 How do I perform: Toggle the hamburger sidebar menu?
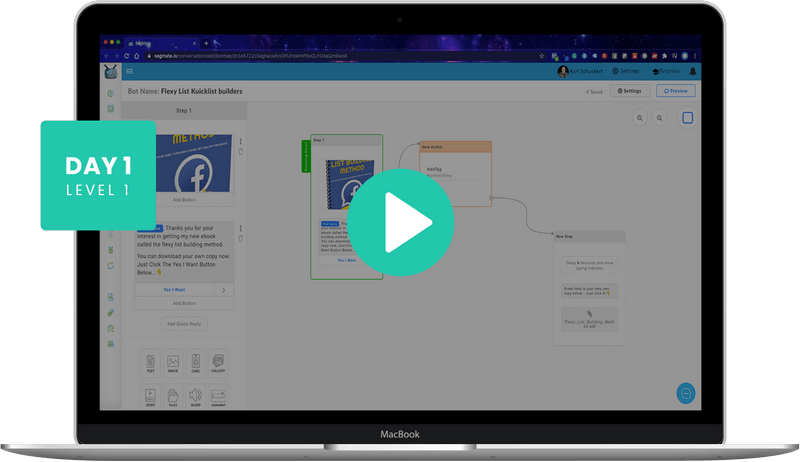(x=130, y=71)
